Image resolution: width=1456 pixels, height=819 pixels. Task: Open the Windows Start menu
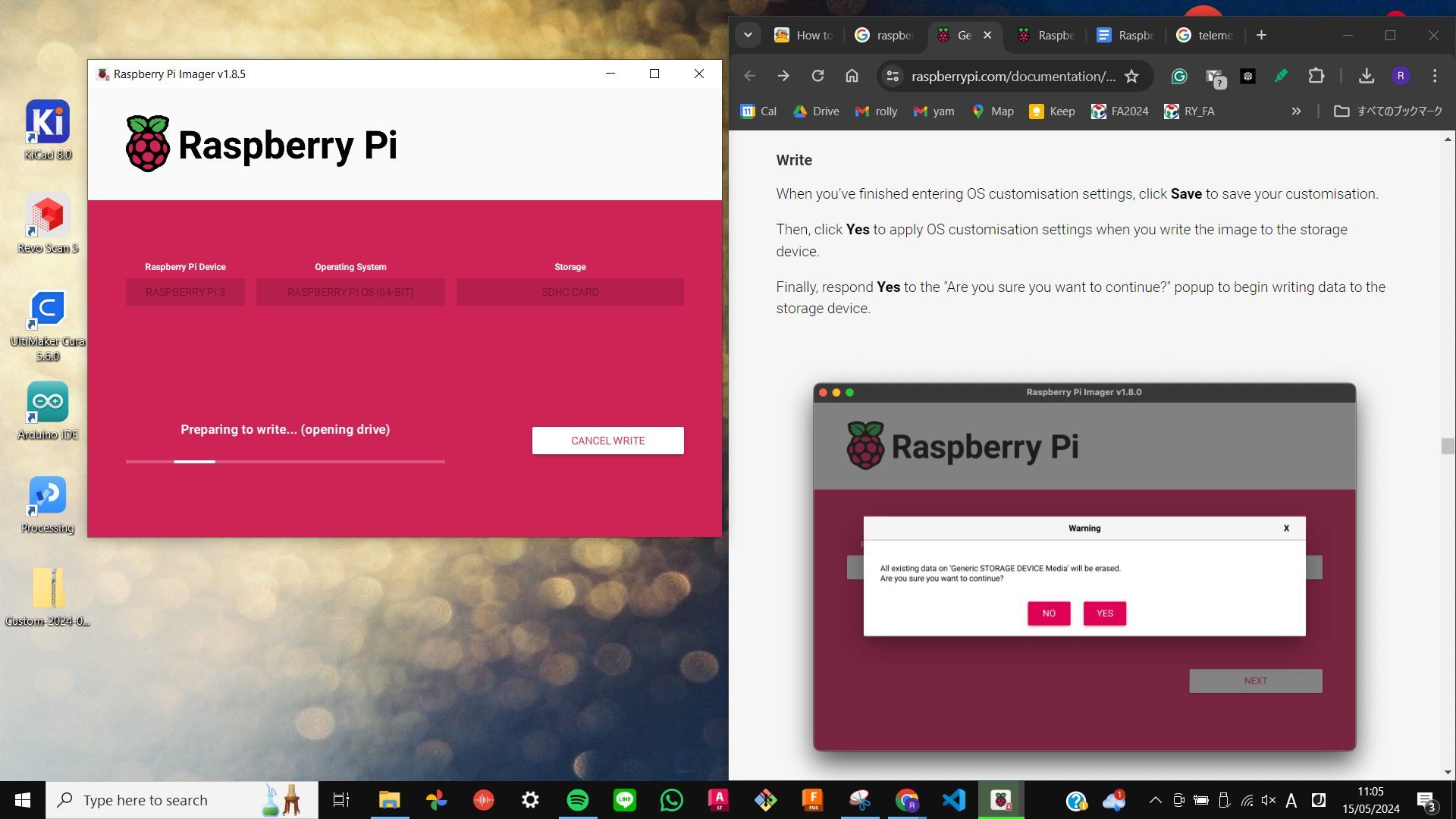coord(23,800)
